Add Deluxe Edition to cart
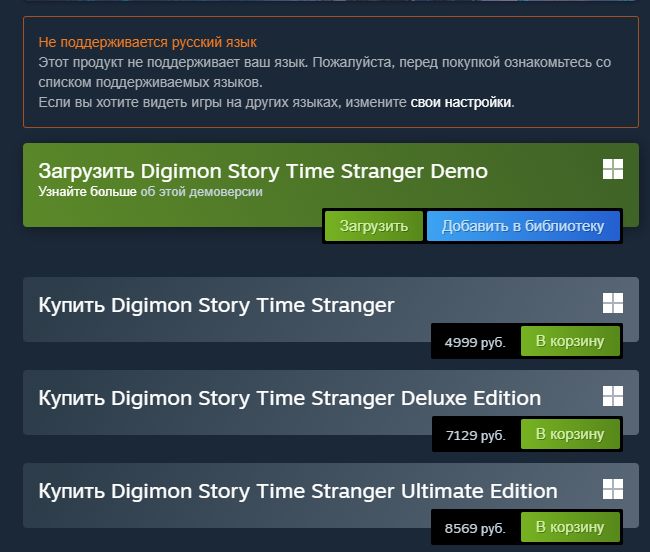650x552 pixels. point(570,434)
